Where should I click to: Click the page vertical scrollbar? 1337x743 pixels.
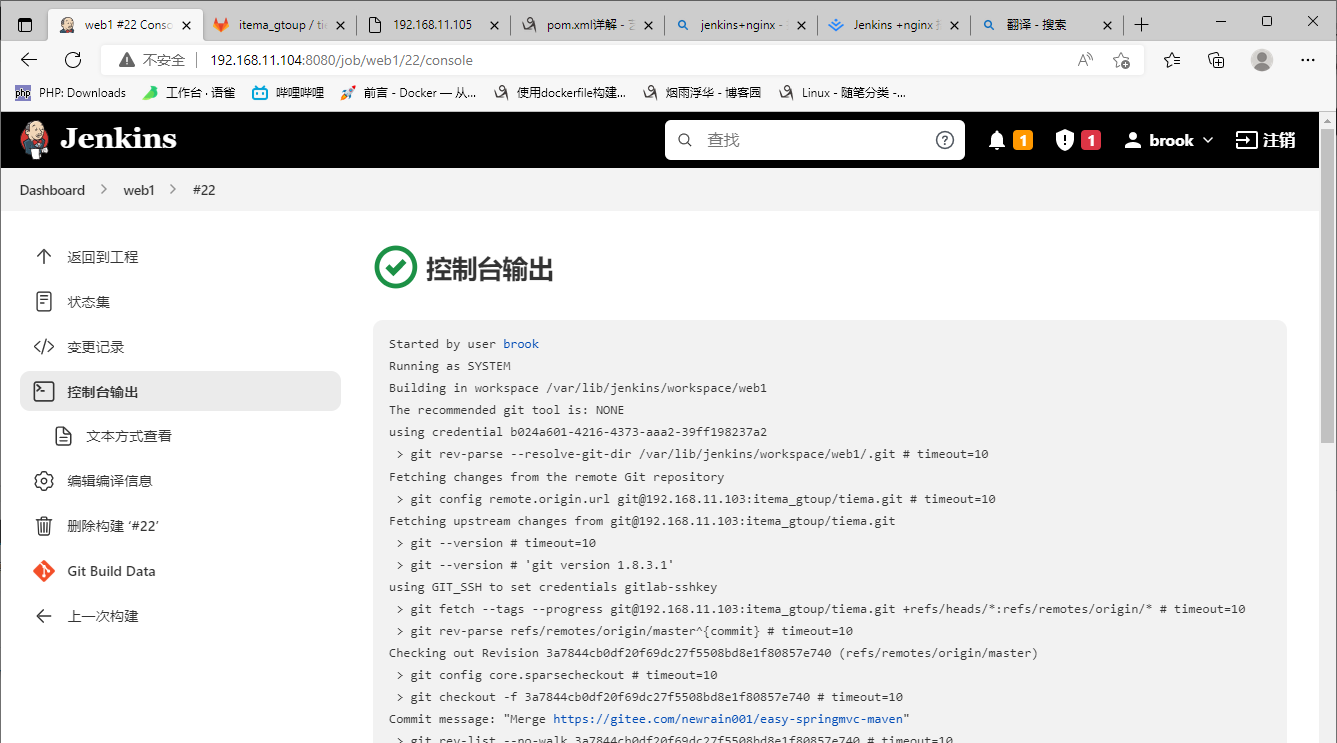[1328, 285]
